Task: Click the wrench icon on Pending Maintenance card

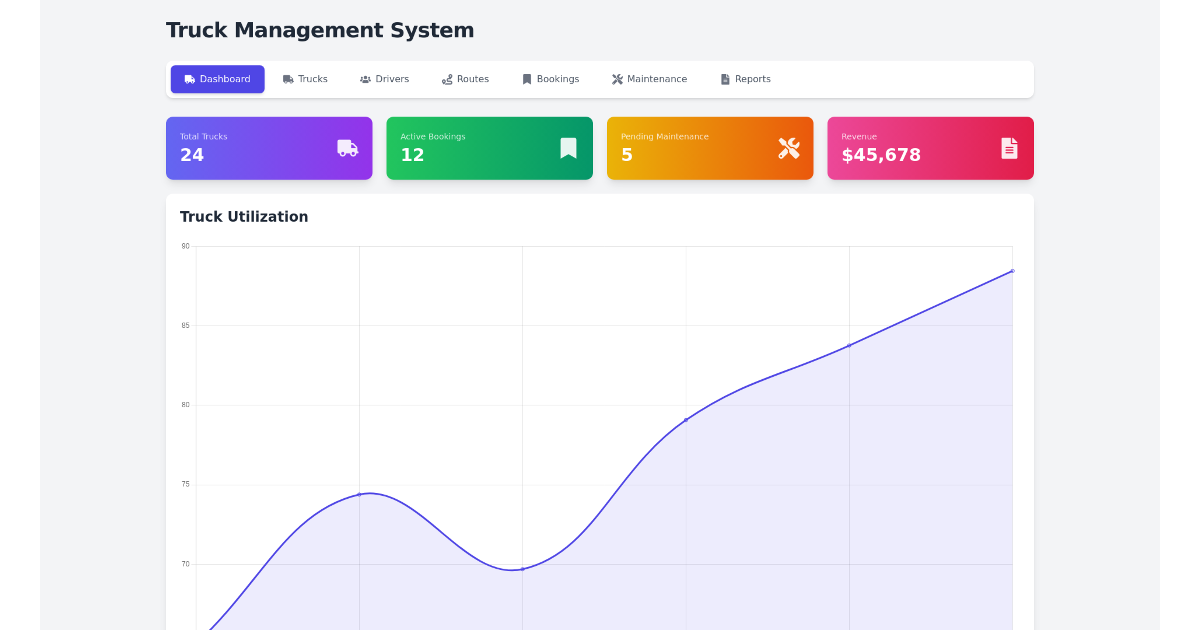Action: [788, 147]
